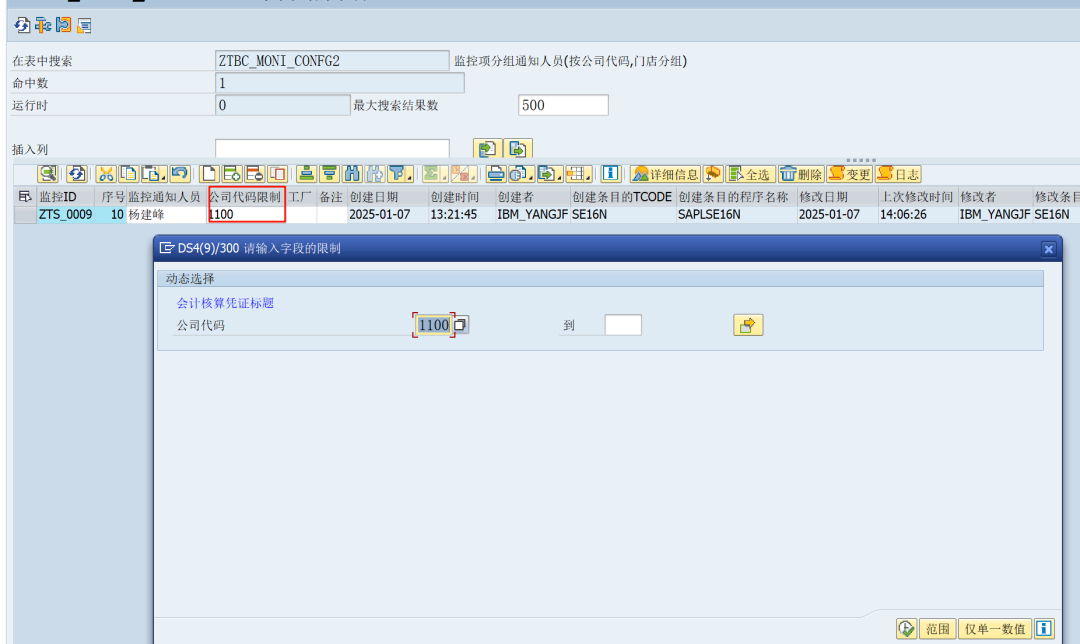The height and width of the screenshot is (644, 1080).
Task: Click the 插入列 input field
Action: pyautogui.click(x=332, y=149)
